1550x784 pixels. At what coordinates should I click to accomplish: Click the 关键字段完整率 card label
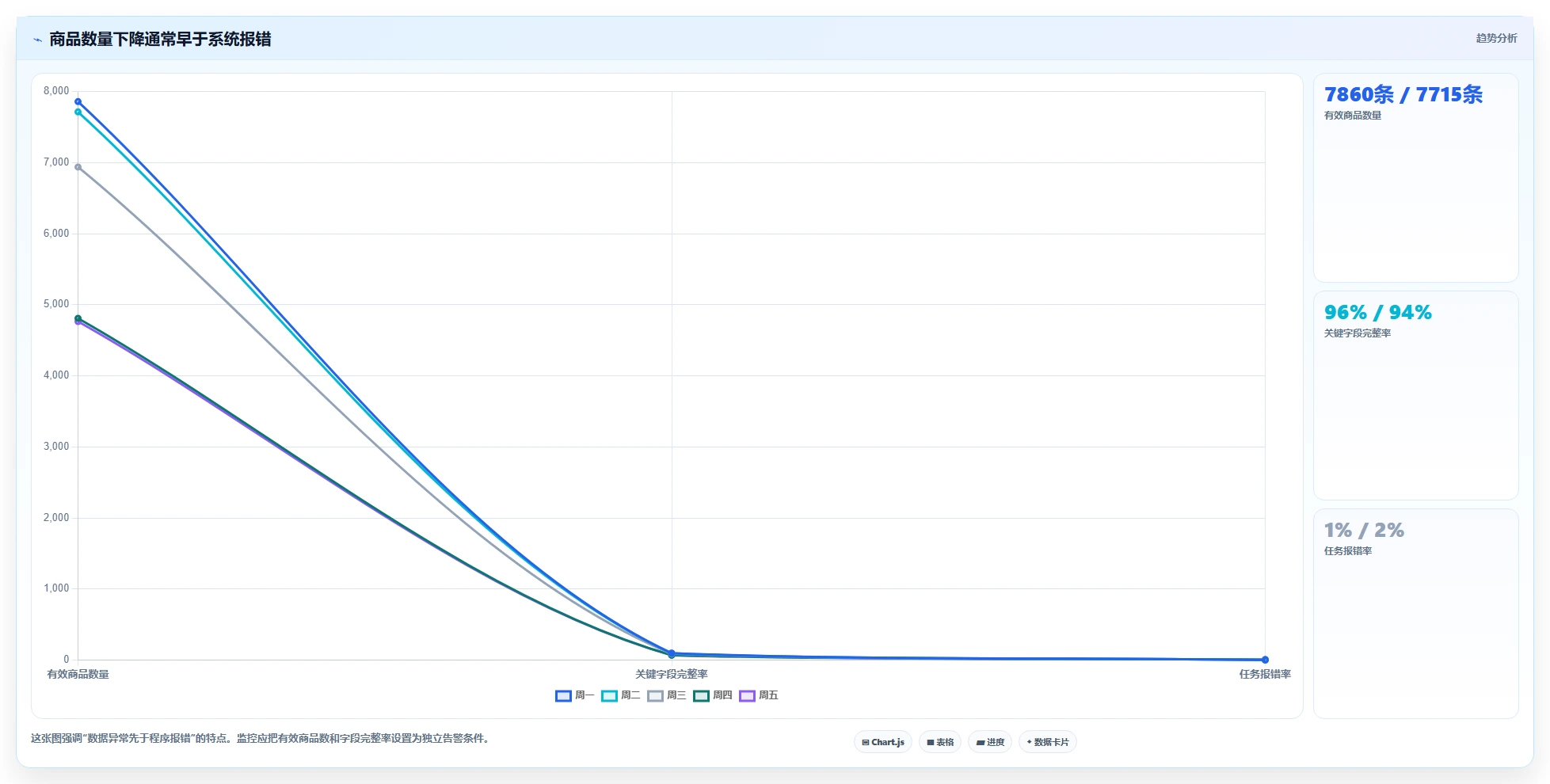coord(1358,333)
